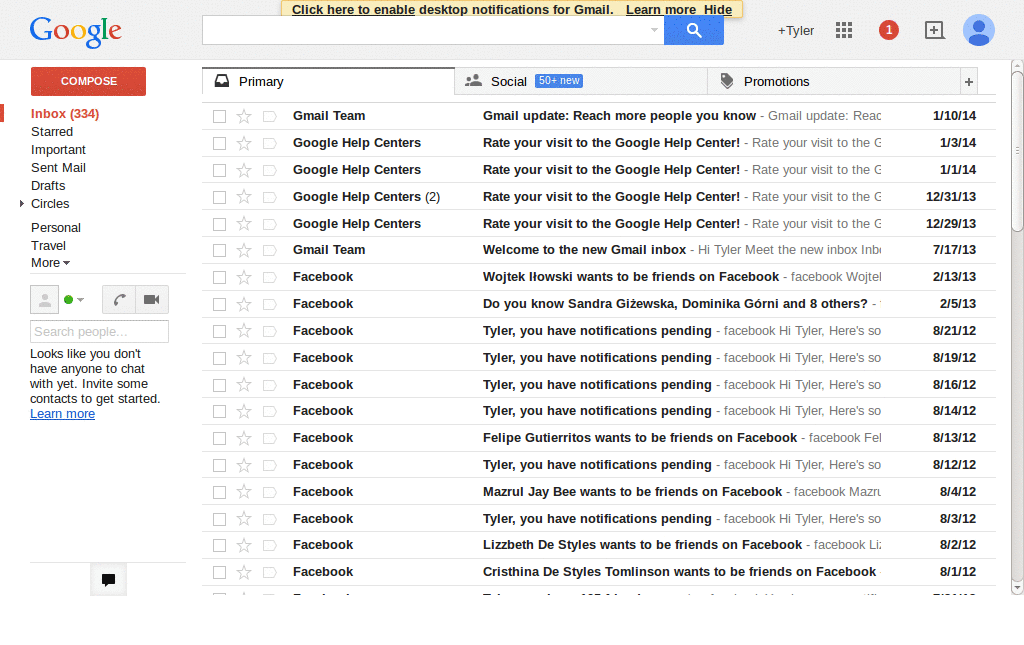
Task: Check the Cristhina De Styles email checkbox
Action: click(x=219, y=572)
